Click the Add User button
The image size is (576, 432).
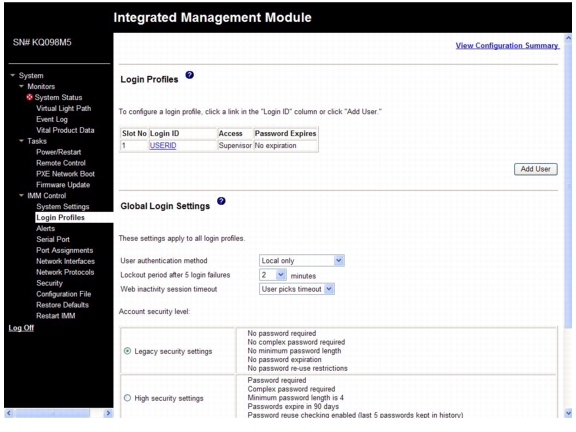(536, 169)
